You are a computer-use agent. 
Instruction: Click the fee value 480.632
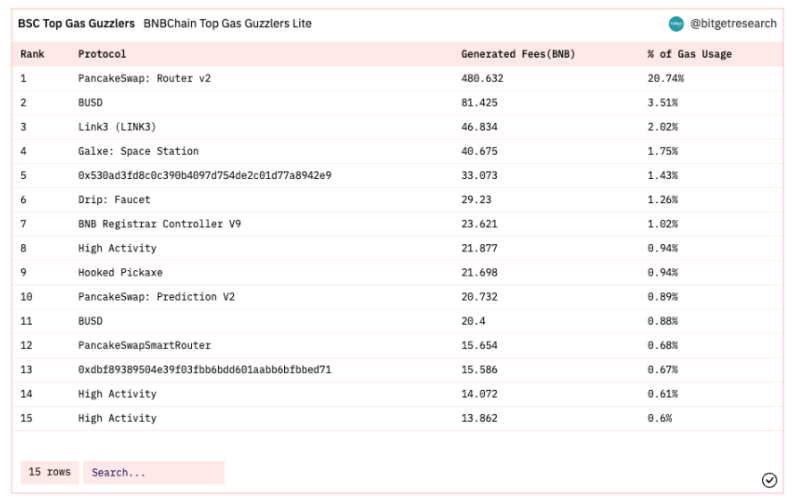482,78
